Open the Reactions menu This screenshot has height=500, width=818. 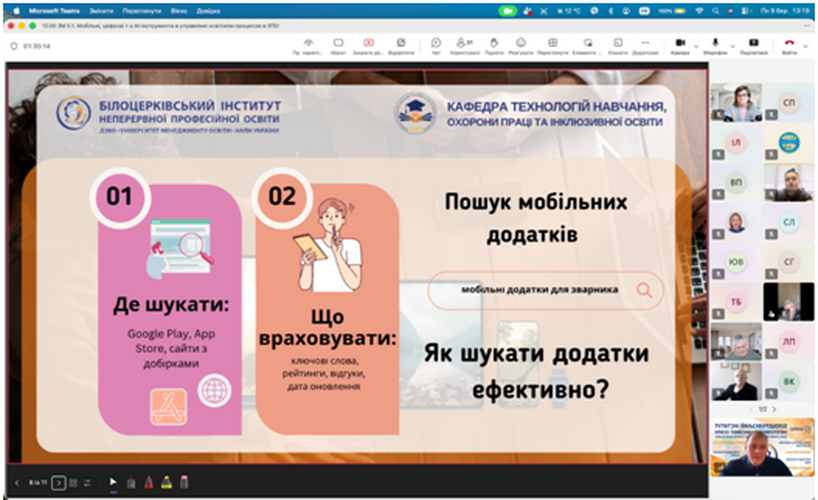click(x=520, y=44)
